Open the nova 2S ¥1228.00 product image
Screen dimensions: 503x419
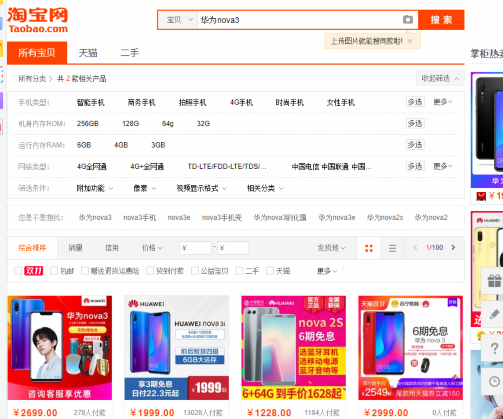click(x=294, y=348)
